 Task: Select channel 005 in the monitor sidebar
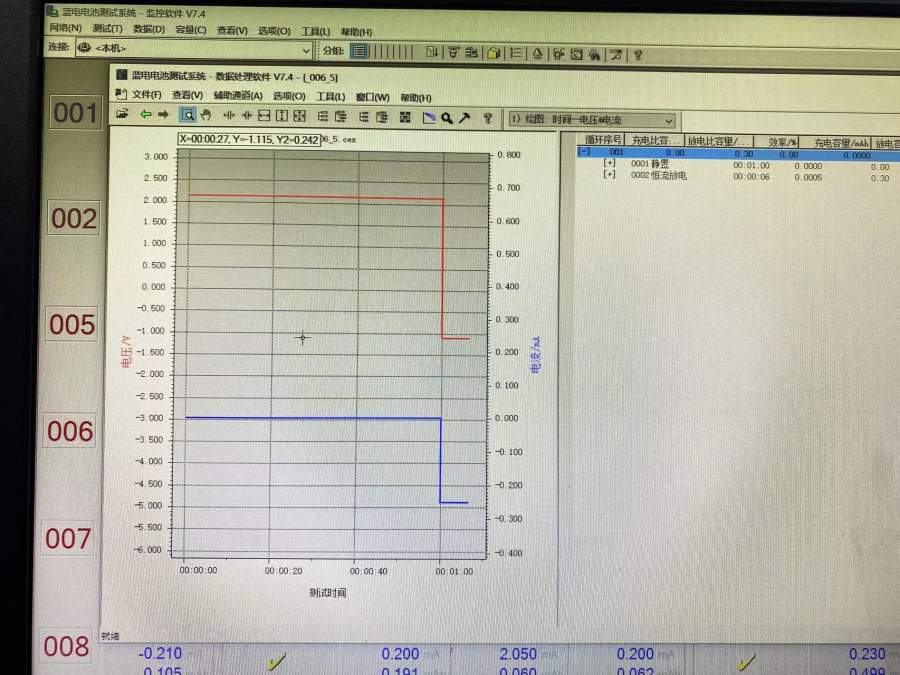[x=72, y=324]
